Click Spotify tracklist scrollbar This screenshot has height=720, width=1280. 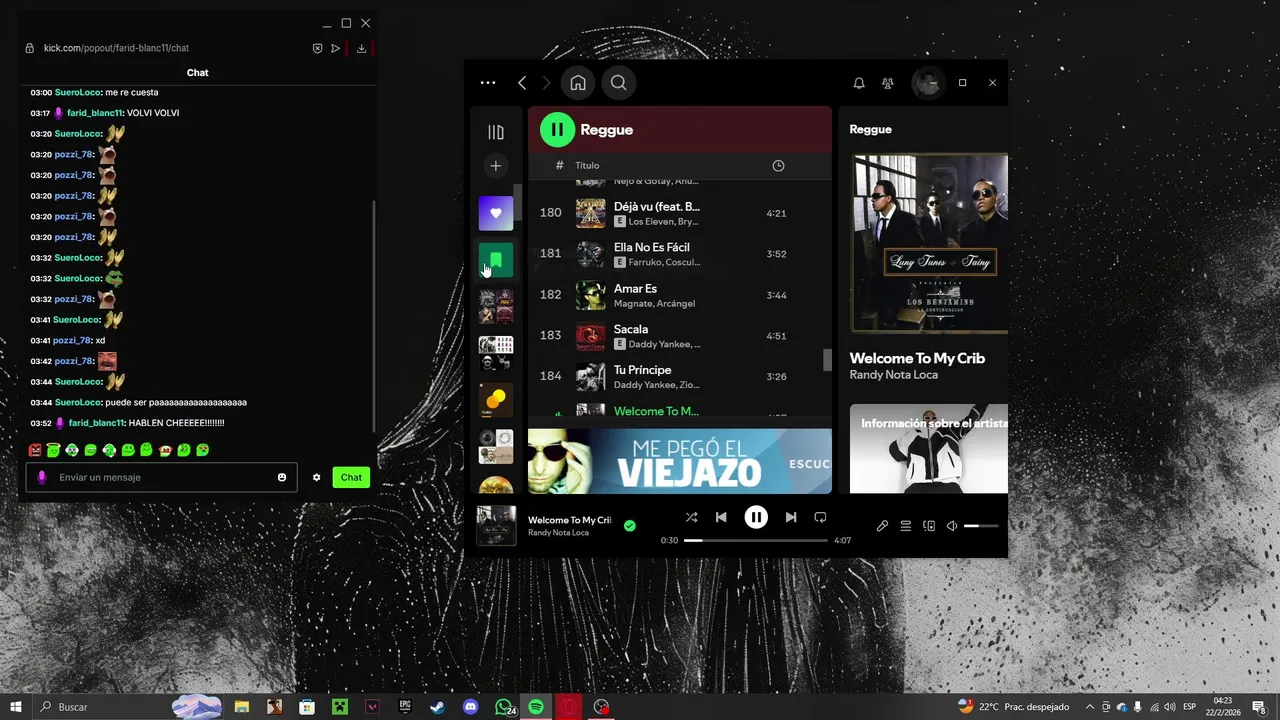(827, 360)
